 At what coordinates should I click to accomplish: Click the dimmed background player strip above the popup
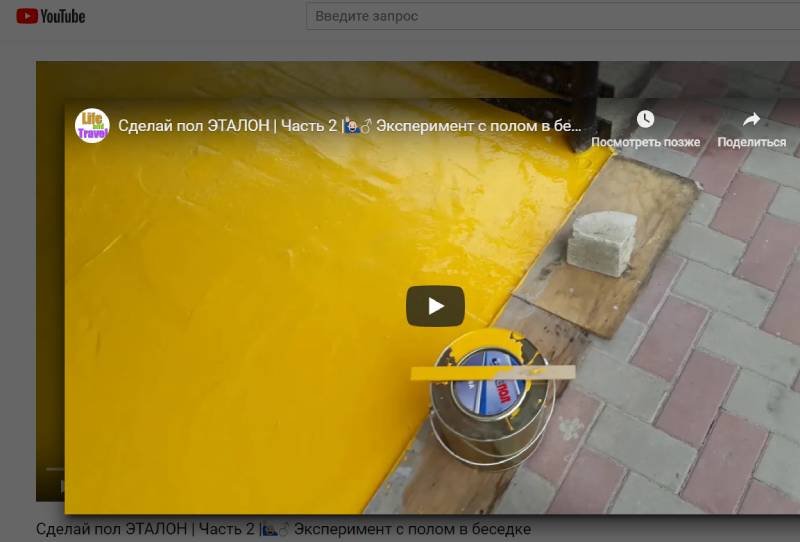click(x=300, y=79)
